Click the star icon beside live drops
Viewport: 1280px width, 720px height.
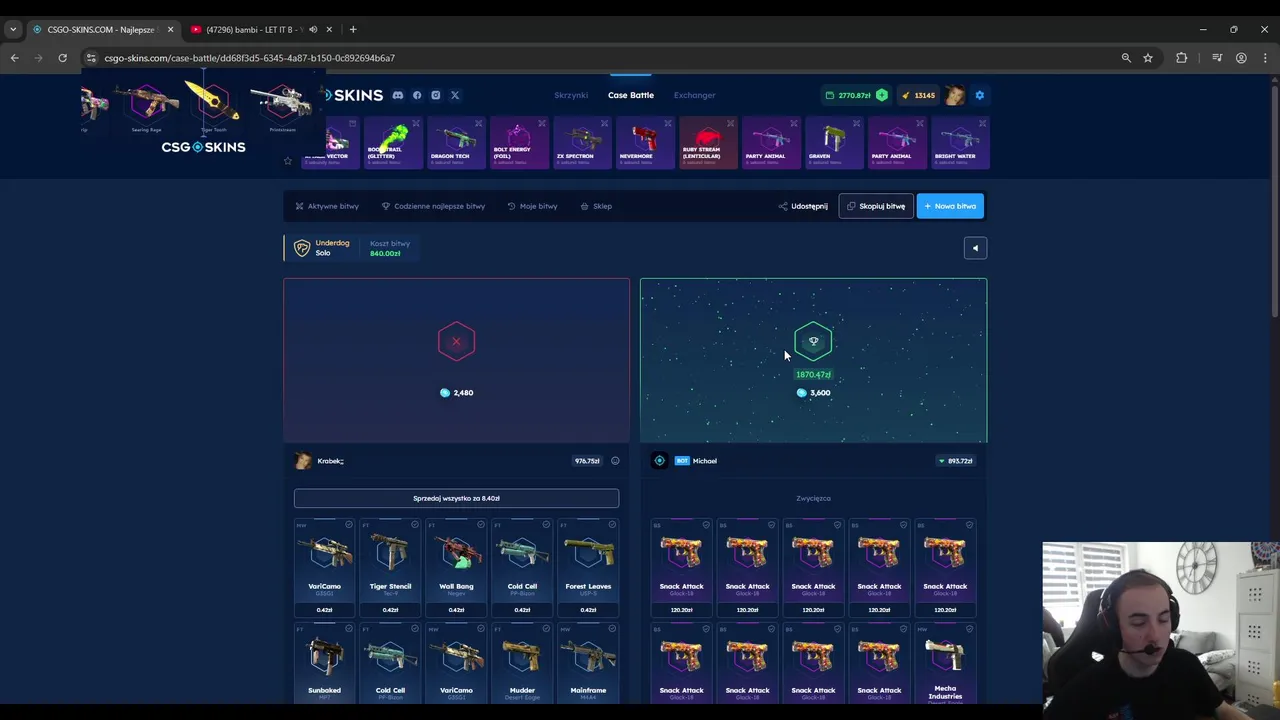pyautogui.click(x=288, y=160)
